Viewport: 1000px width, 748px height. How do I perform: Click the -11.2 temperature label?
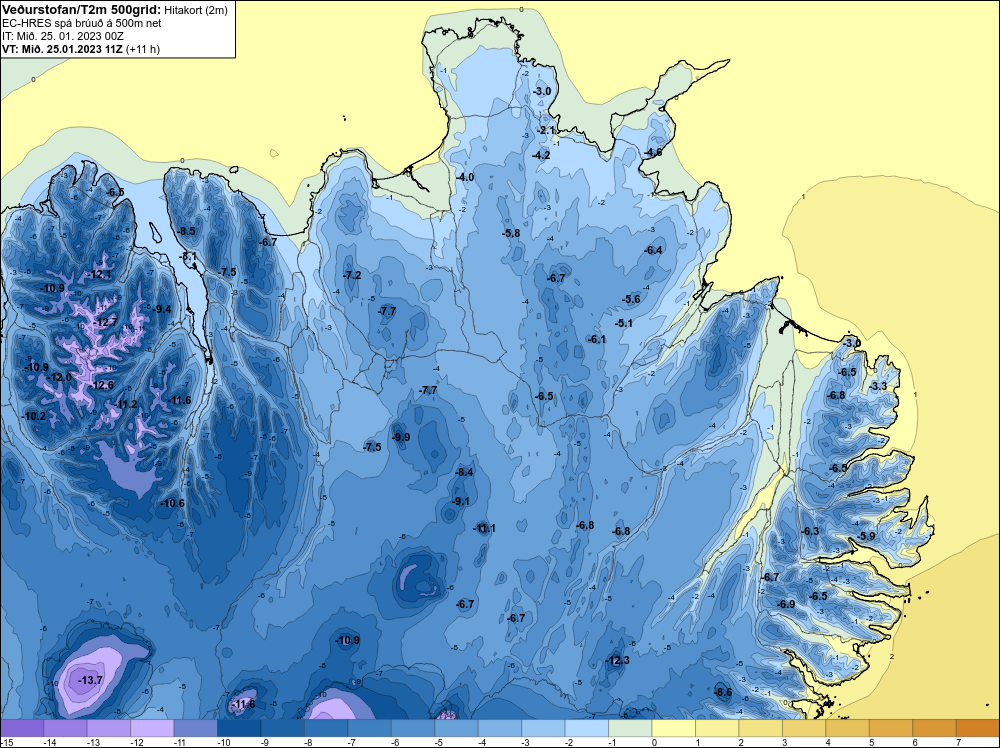click(126, 404)
